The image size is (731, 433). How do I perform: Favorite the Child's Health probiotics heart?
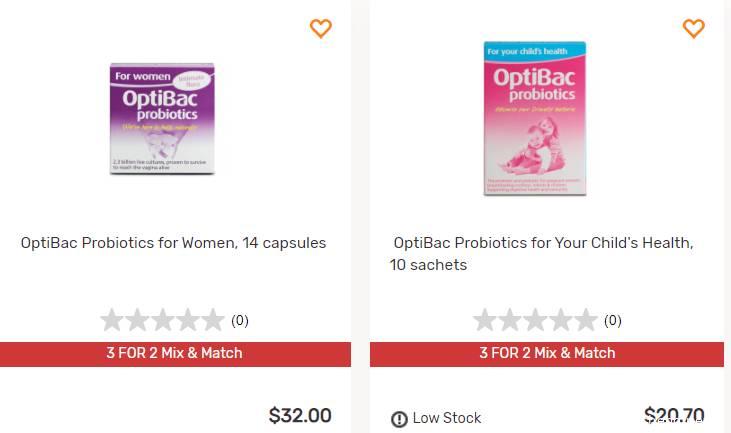[x=693, y=29]
